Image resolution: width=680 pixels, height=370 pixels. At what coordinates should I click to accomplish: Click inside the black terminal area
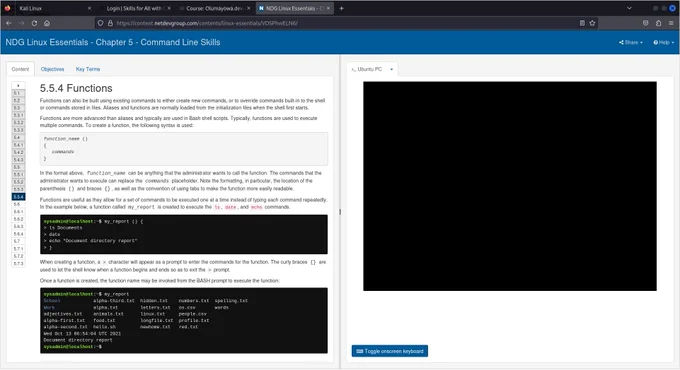pos(510,186)
